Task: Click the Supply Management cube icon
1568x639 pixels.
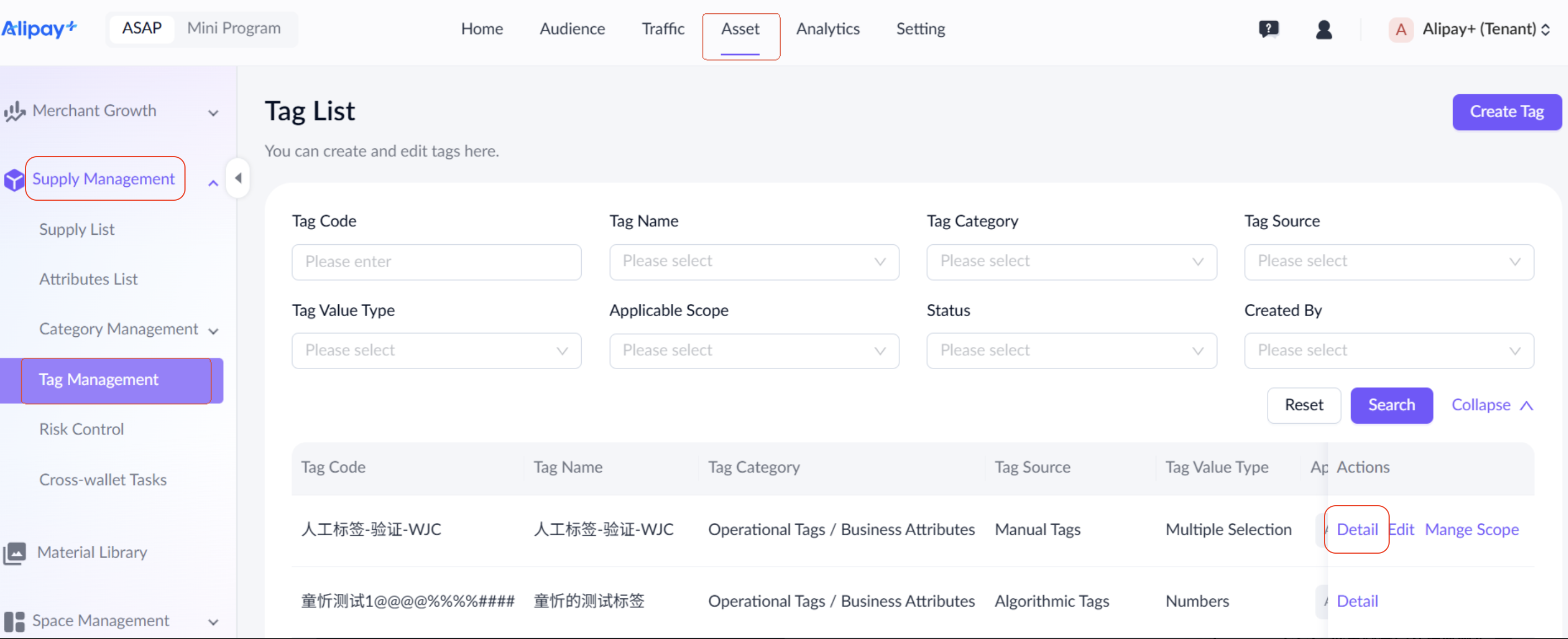Action: (13, 180)
